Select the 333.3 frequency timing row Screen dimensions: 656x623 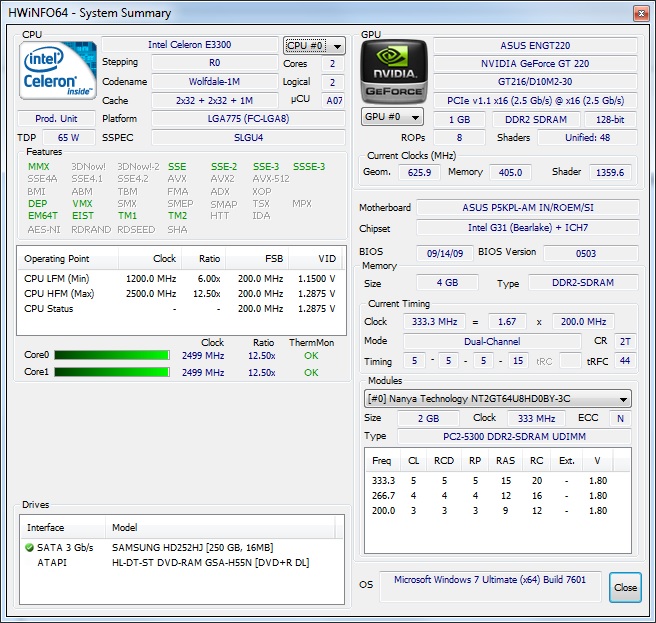[497, 481]
